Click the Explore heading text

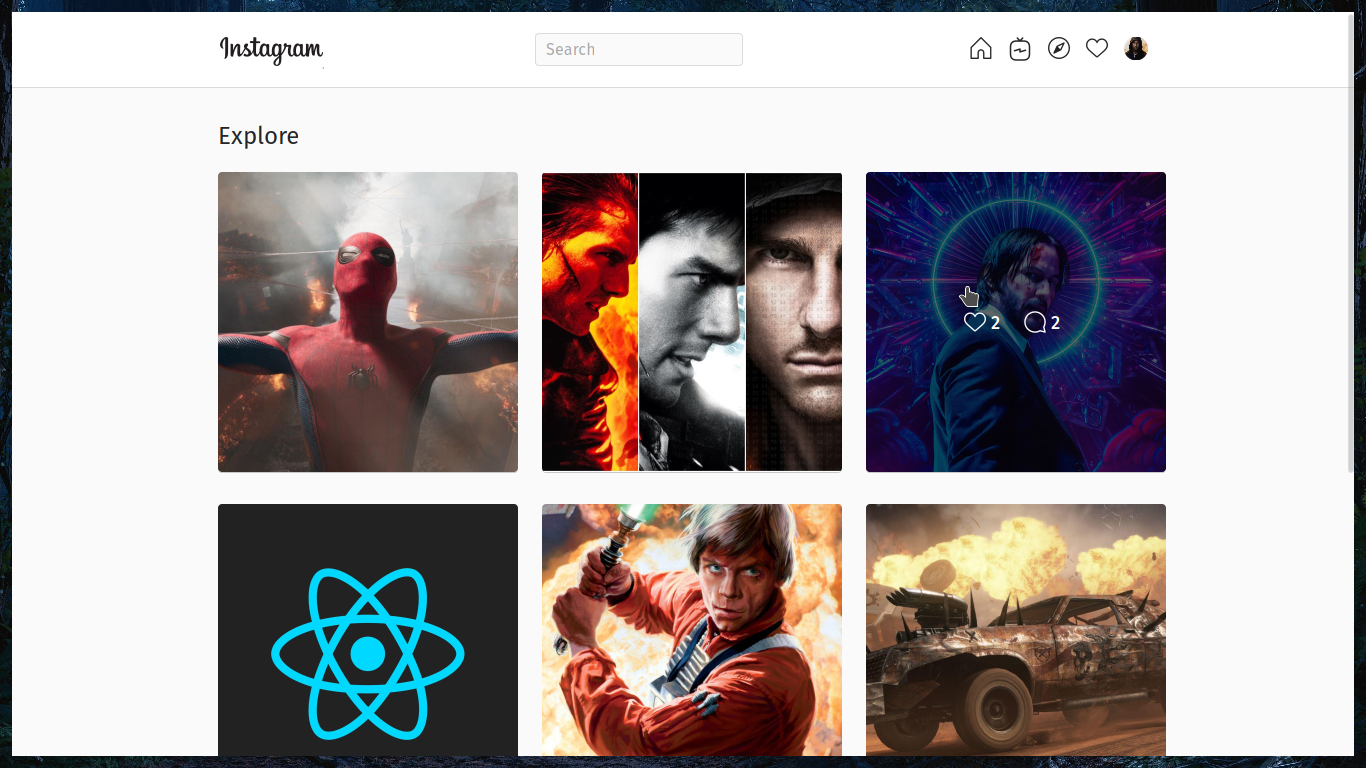tap(259, 136)
